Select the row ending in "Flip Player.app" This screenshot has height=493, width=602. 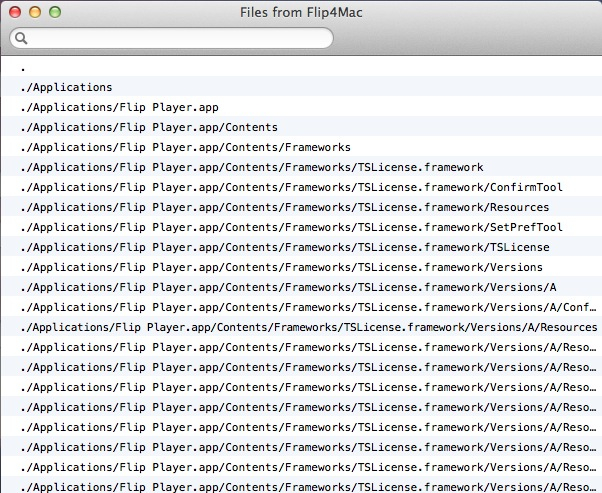click(x=301, y=106)
